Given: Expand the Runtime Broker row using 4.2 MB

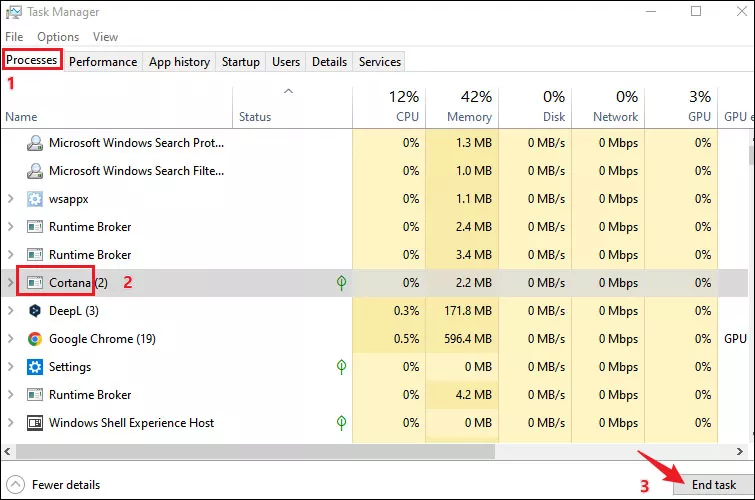Looking at the screenshot, I should 11,395.
